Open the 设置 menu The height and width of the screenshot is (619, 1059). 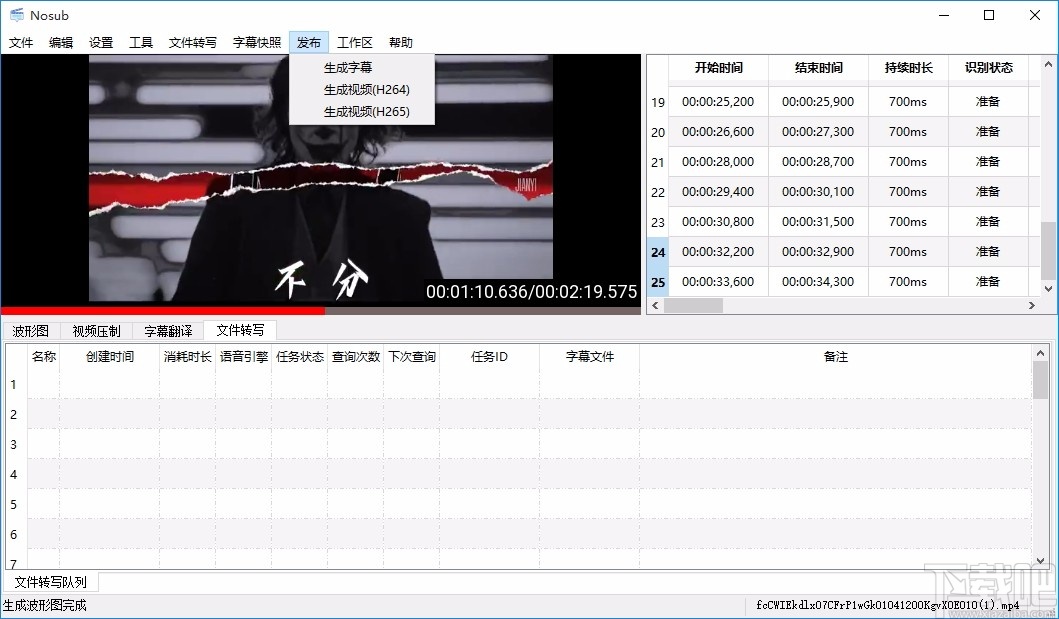(101, 43)
